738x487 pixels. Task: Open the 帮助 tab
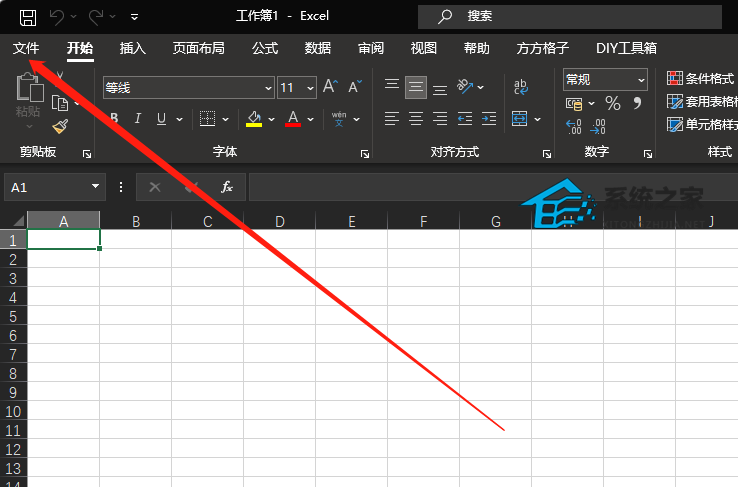tap(476, 48)
